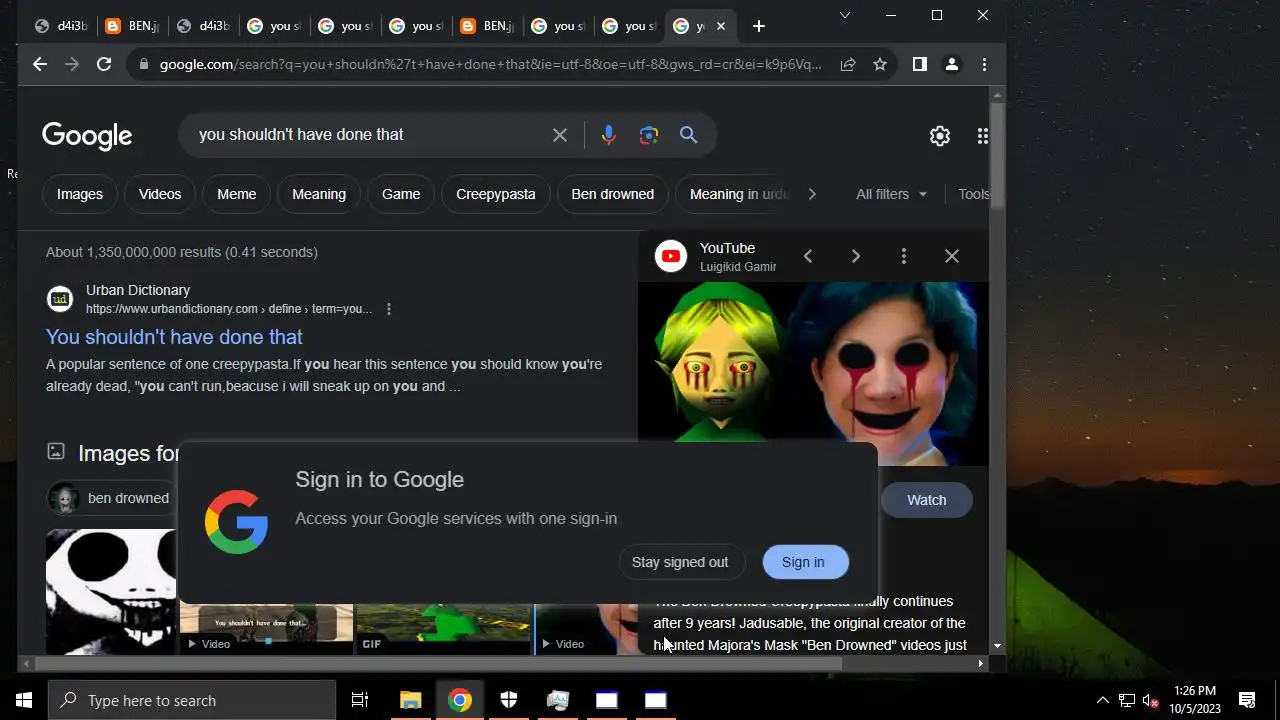The width and height of the screenshot is (1280, 720).
Task: Open Chrome three-dot menu
Action: [984, 64]
